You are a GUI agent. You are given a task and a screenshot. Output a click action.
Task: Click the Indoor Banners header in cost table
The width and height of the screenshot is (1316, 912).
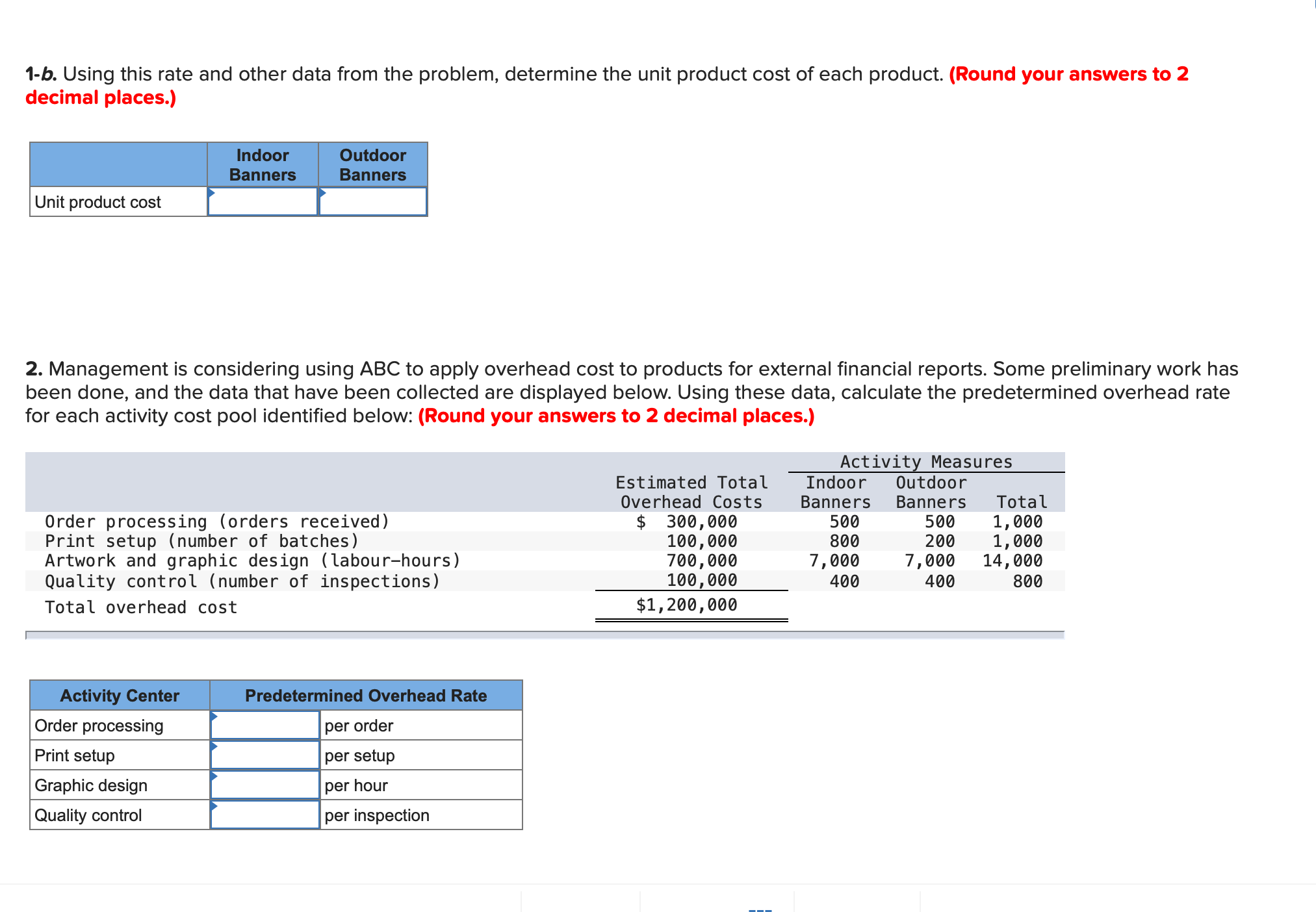click(x=263, y=165)
